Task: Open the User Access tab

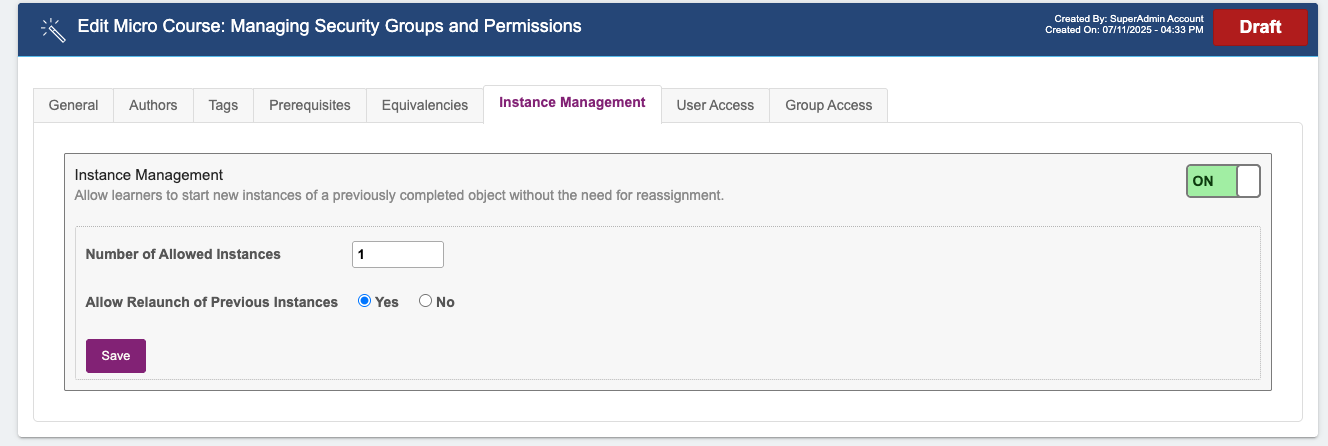Action: [715, 105]
